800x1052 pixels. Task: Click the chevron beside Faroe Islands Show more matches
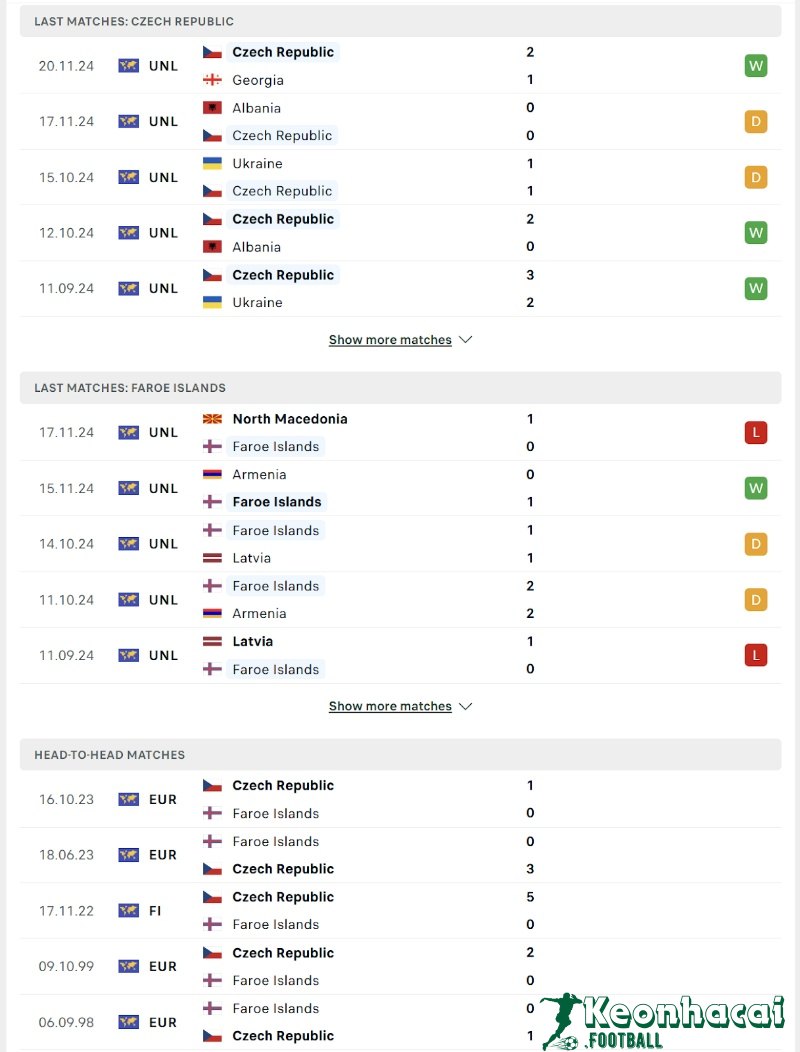[465, 706]
